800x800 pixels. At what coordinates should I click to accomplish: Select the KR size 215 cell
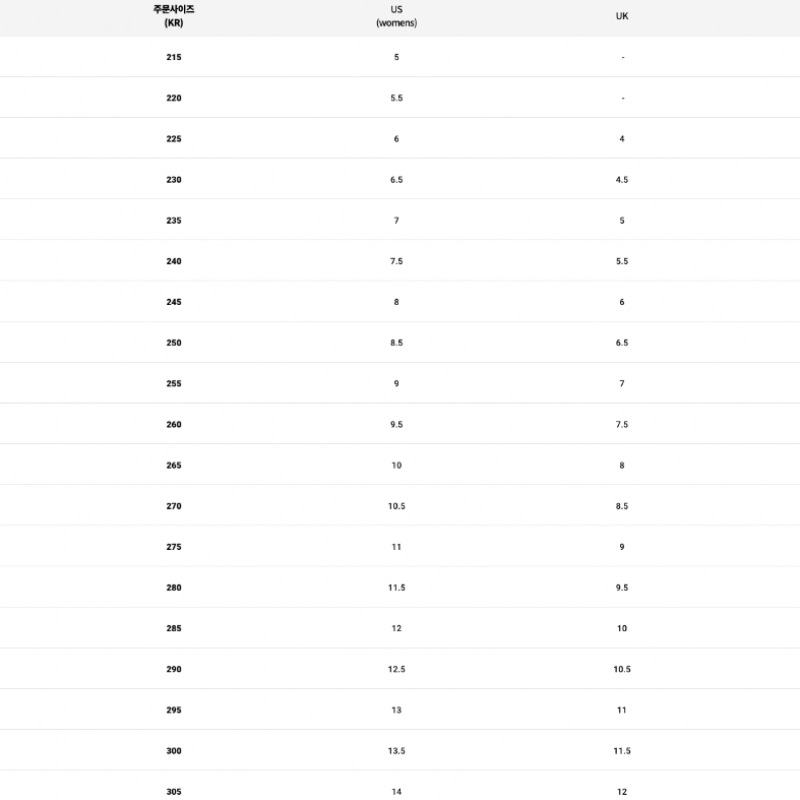pyautogui.click(x=174, y=57)
